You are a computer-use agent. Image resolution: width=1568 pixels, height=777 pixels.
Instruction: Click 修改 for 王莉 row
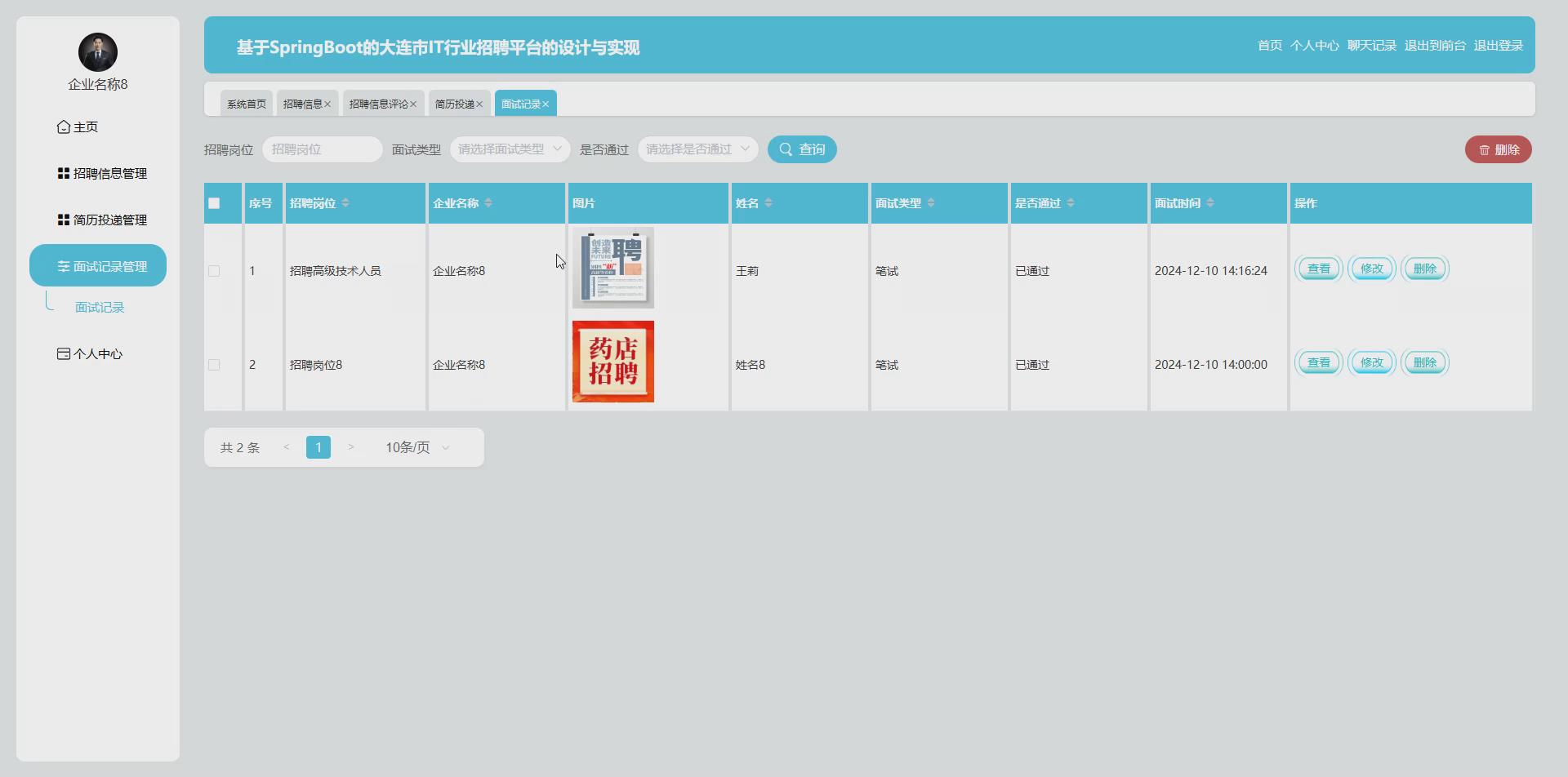pos(1372,269)
